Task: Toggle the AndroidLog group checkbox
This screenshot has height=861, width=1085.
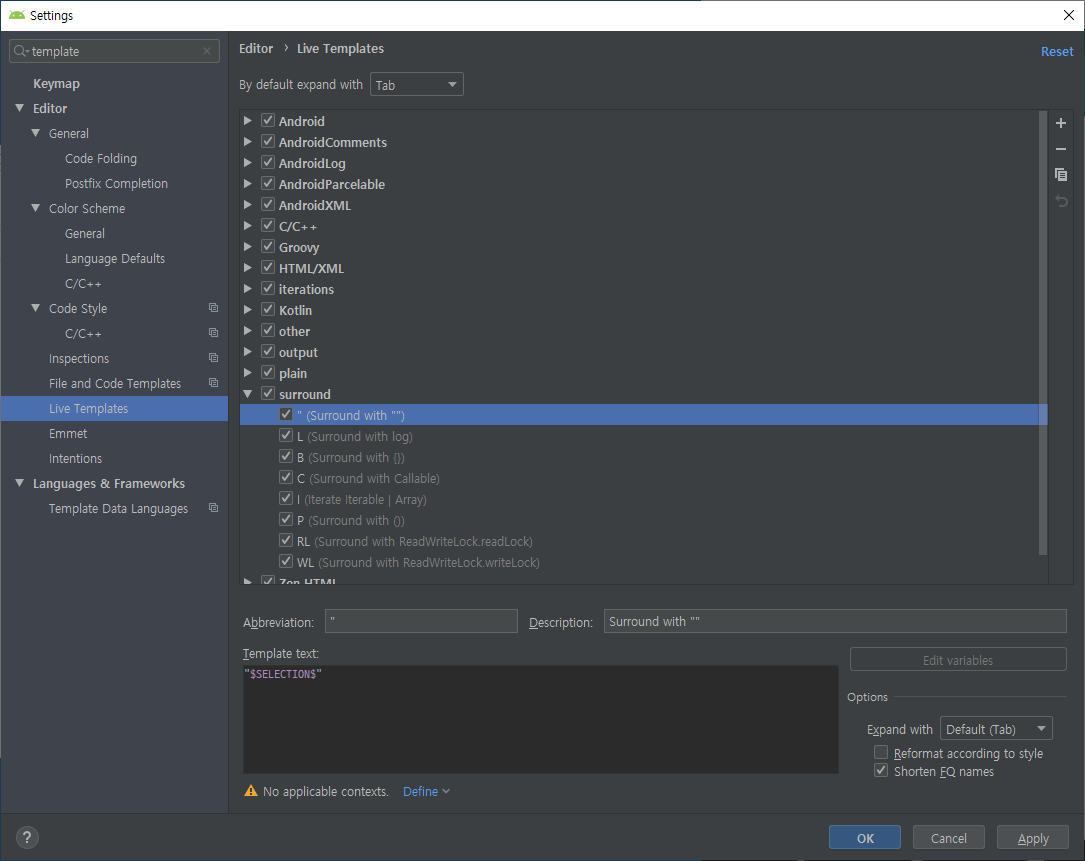Action: (x=268, y=163)
